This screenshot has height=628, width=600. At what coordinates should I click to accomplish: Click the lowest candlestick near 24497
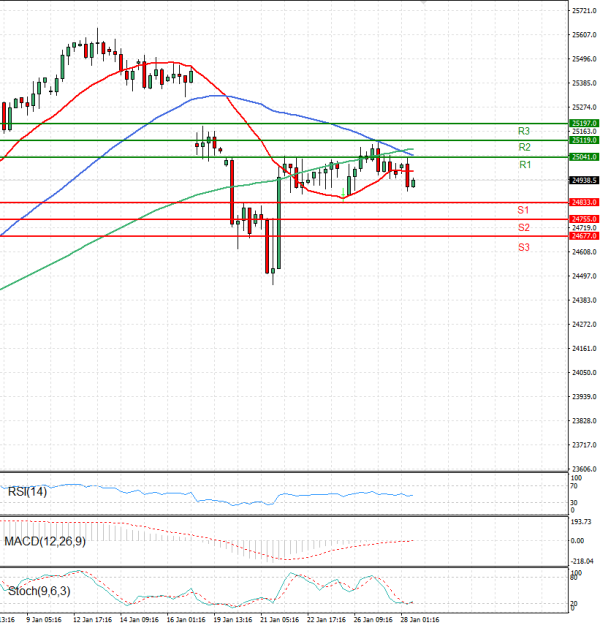click(x=273, y=271)
